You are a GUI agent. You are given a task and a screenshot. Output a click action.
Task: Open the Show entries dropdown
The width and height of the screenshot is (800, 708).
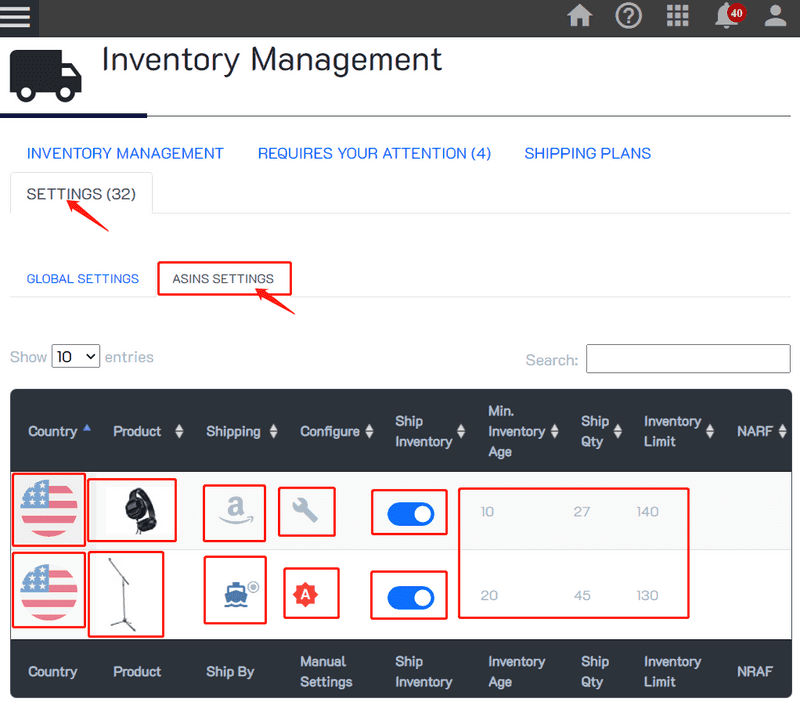[x=75, y=356]
